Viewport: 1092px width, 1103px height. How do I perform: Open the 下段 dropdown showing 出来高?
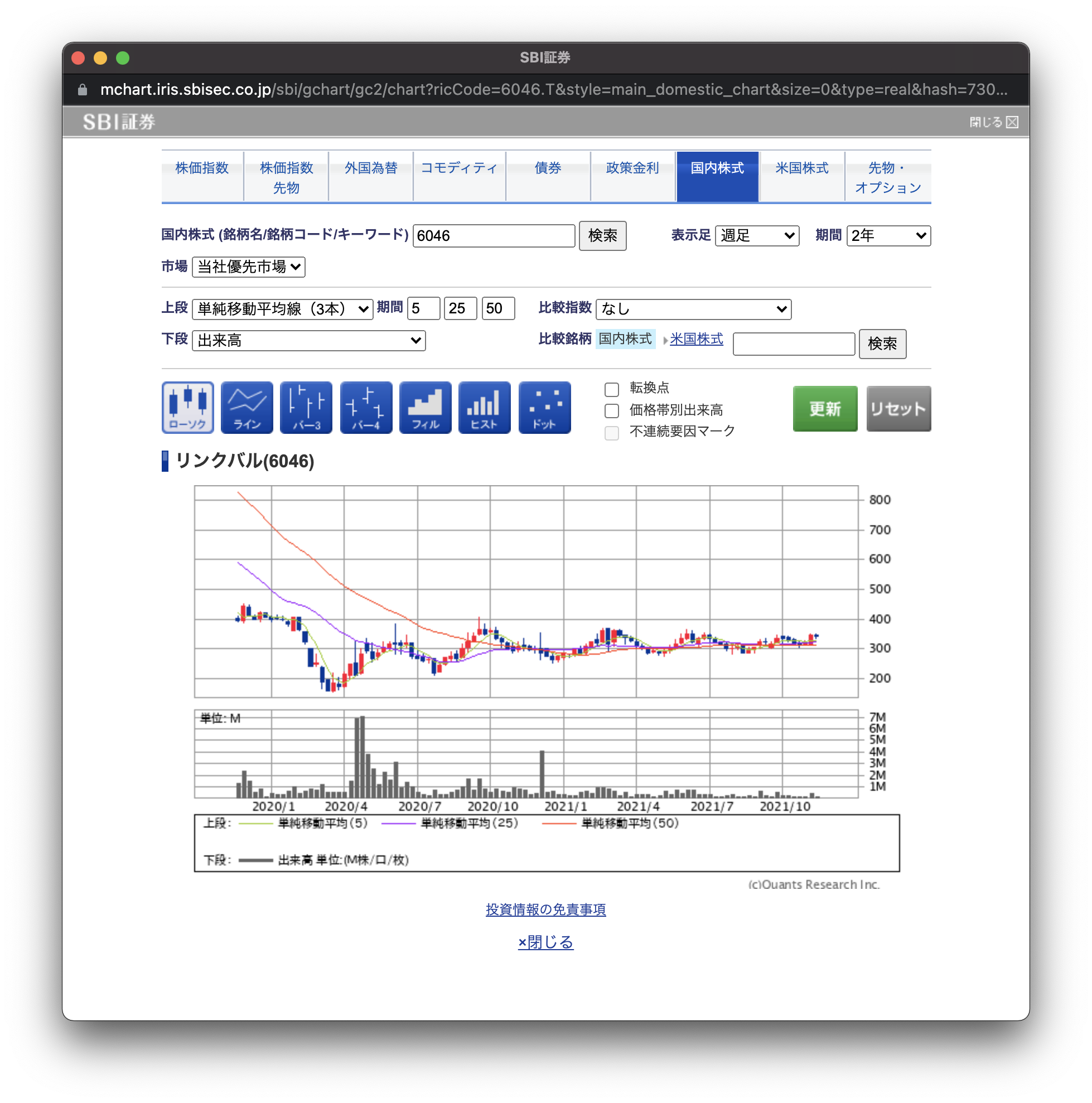[x=308, y=341]
